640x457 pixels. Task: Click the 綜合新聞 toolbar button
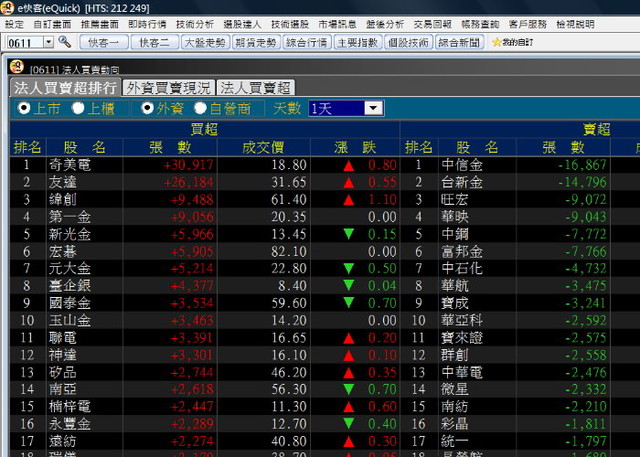pos(460,42)
